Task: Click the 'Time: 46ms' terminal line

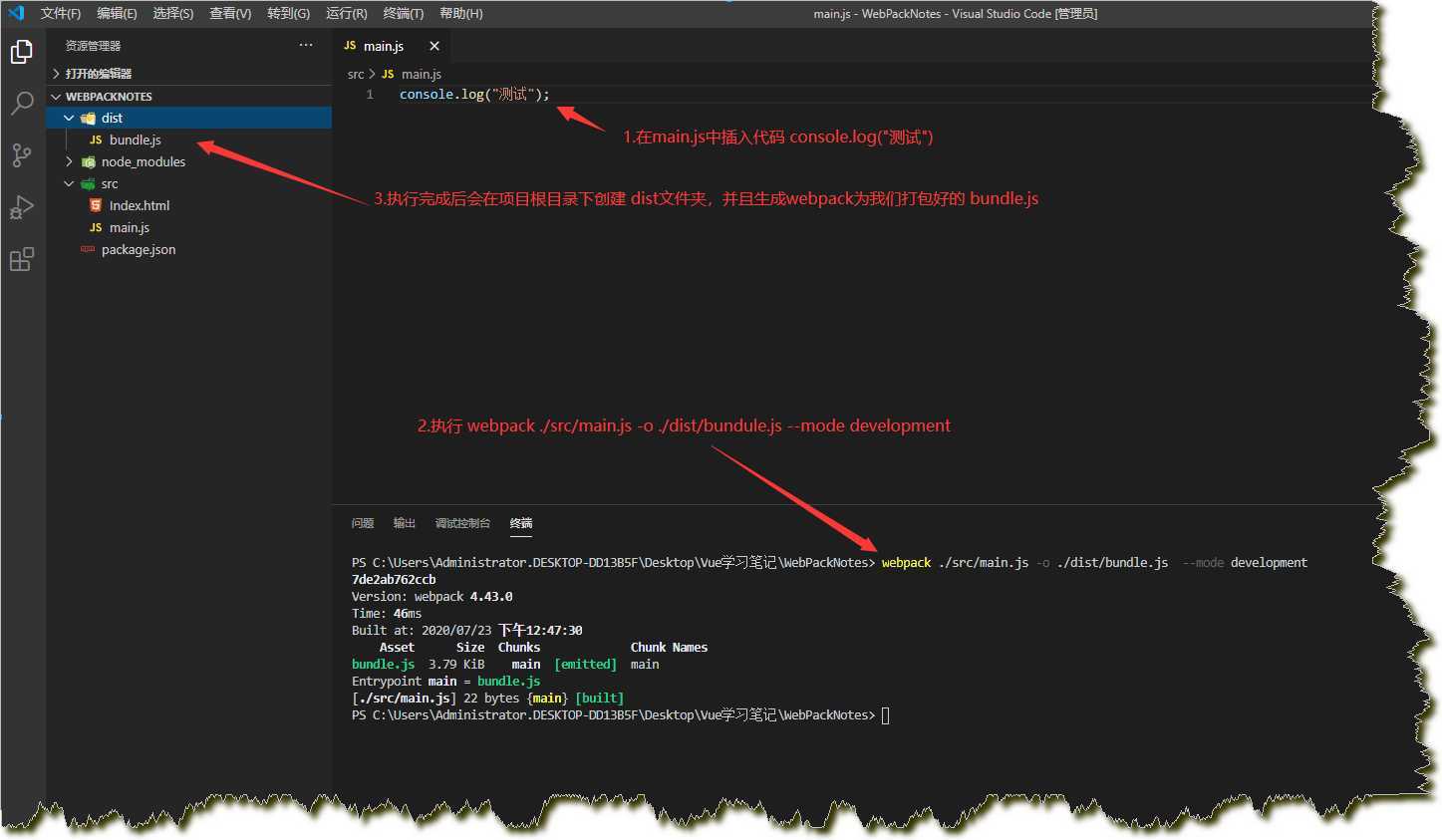Action: (x=387, y=614)
